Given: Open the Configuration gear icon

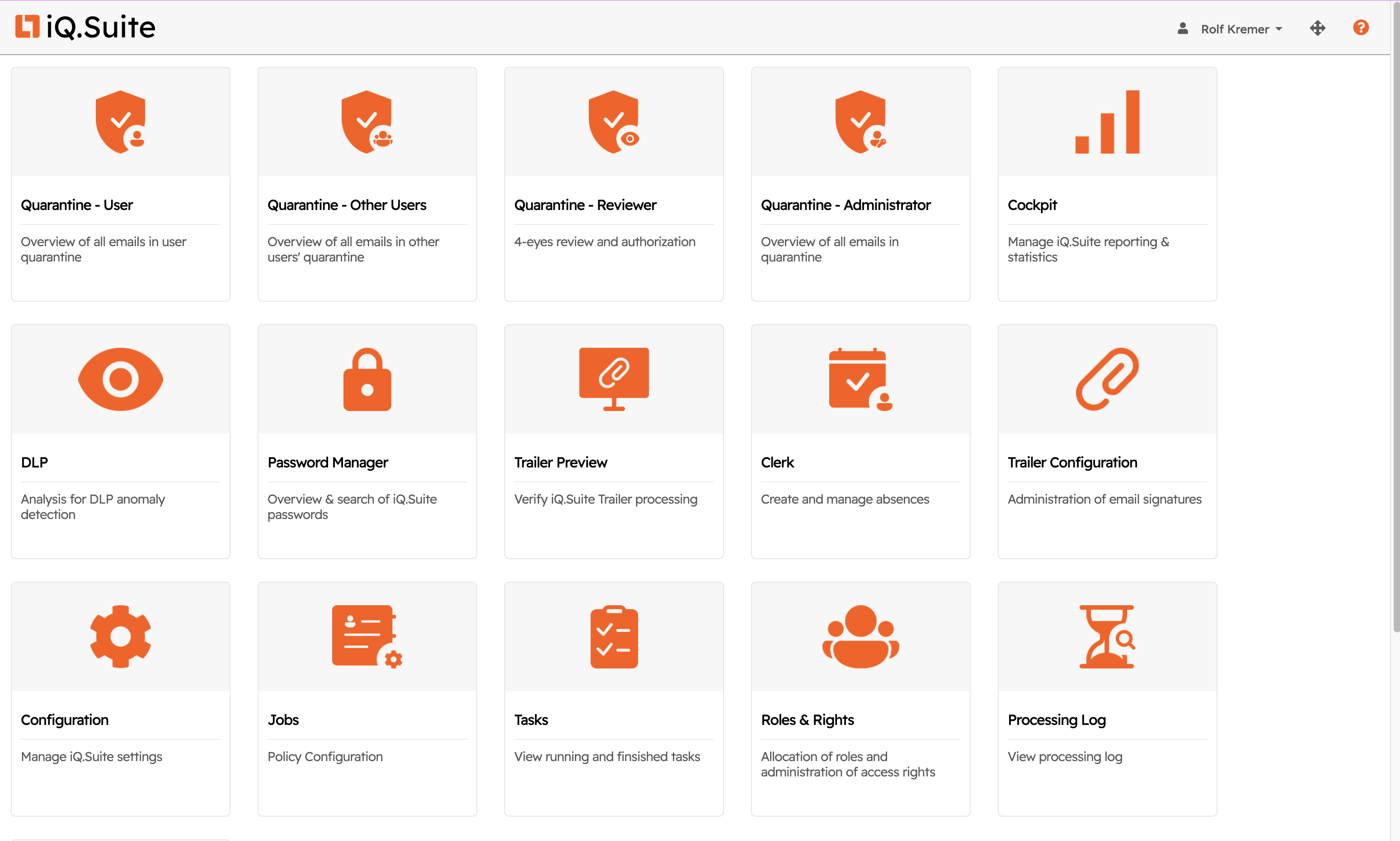Looking at the screenshot, I should (x=120, y=636).
